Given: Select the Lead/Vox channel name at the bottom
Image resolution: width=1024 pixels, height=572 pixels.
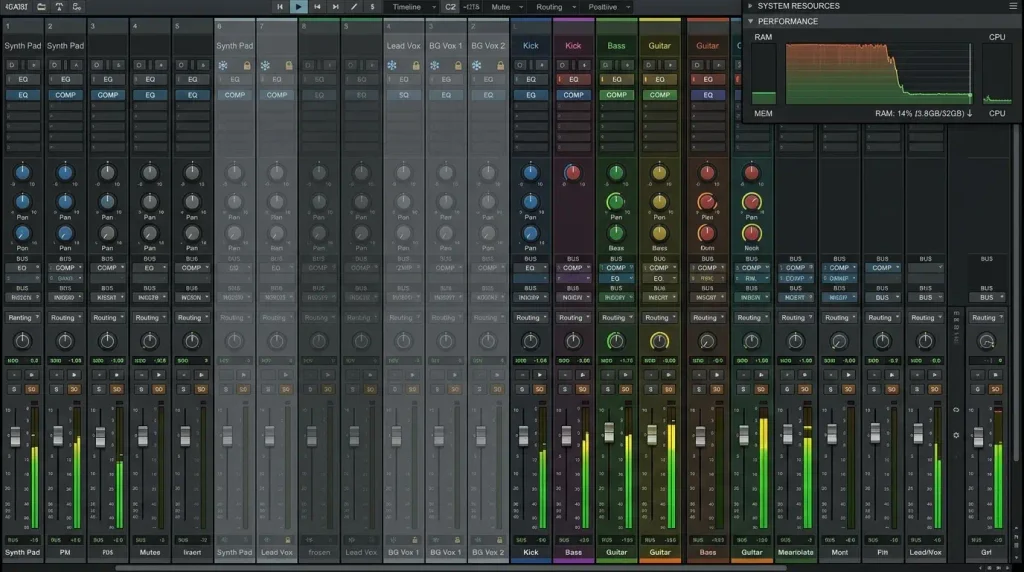Looking at the screenshot, I should [x=925, y=552].
